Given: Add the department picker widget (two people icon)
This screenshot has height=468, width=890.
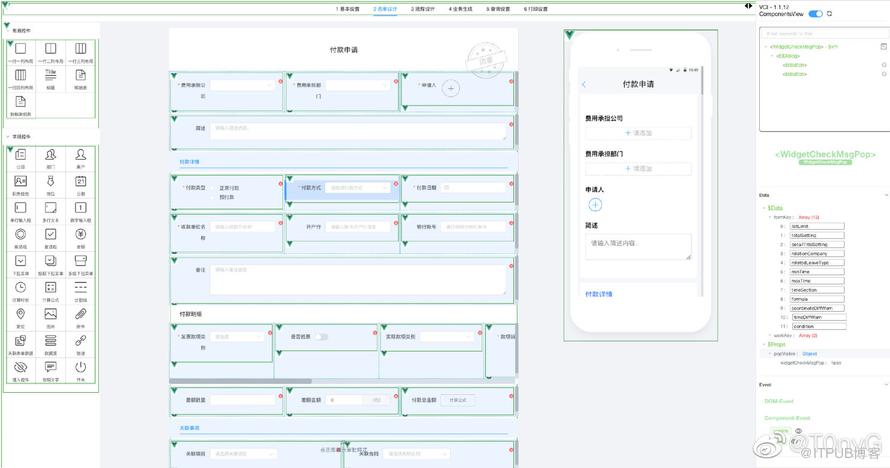Looking at the screenshot, I should [51, 154].
